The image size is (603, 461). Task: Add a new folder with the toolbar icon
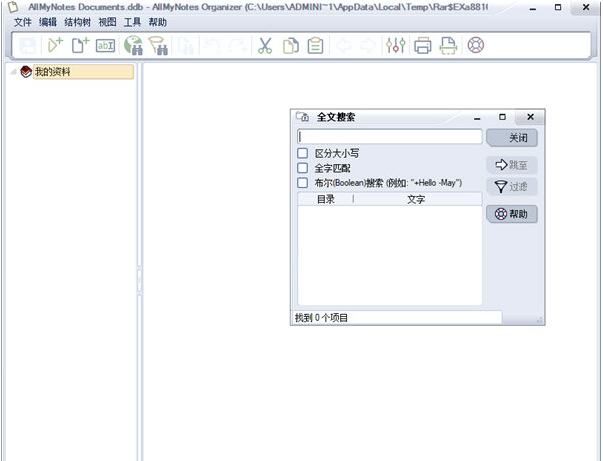pyautogui.click(x=55, y=45)
